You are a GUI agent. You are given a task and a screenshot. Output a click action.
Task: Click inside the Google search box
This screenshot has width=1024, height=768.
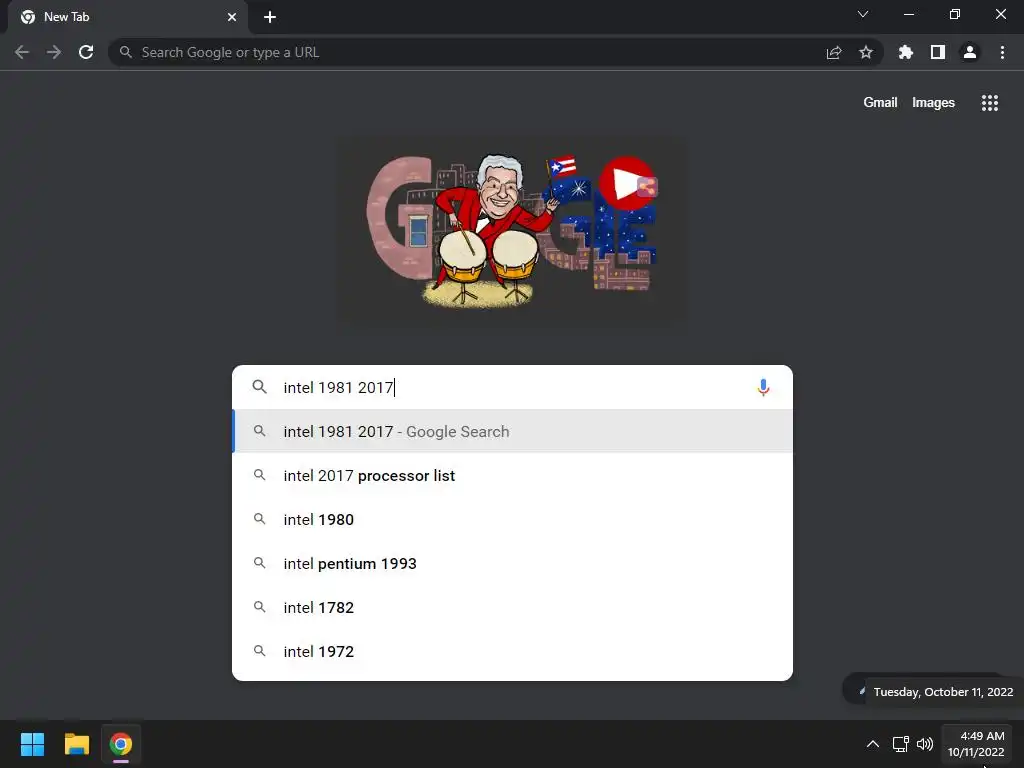point(513,387)
